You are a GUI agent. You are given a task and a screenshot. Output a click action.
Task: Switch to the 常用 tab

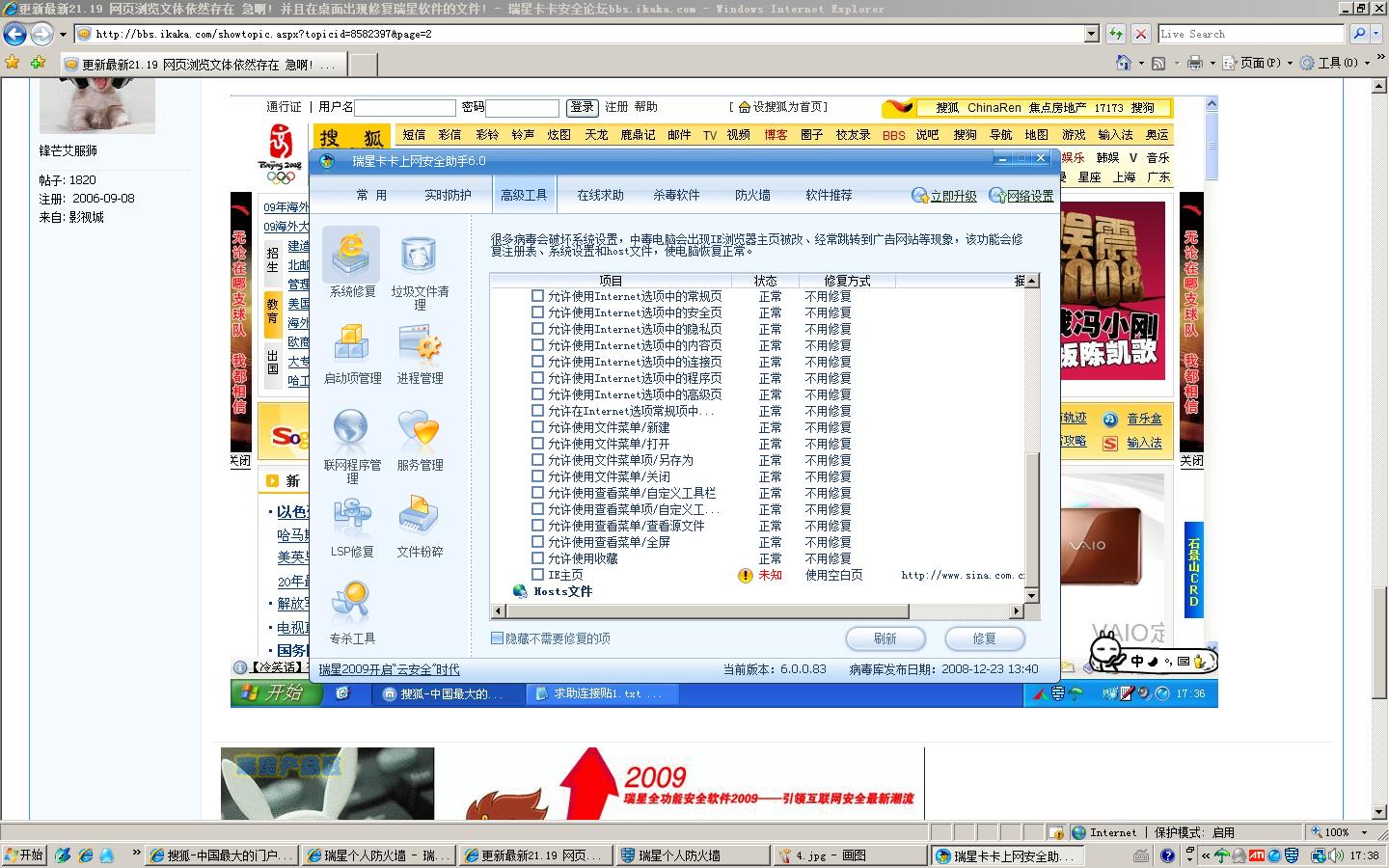[x=371, y=195]
